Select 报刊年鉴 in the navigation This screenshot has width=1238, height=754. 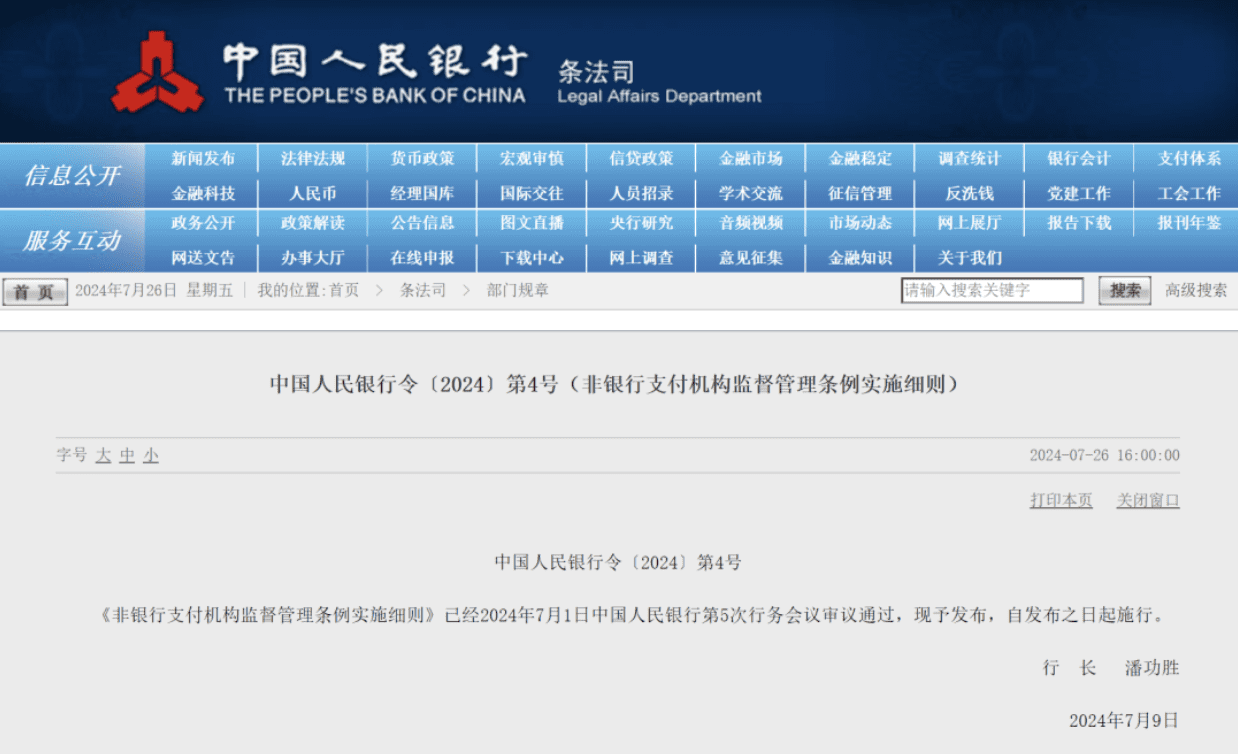click(1189, 223)
